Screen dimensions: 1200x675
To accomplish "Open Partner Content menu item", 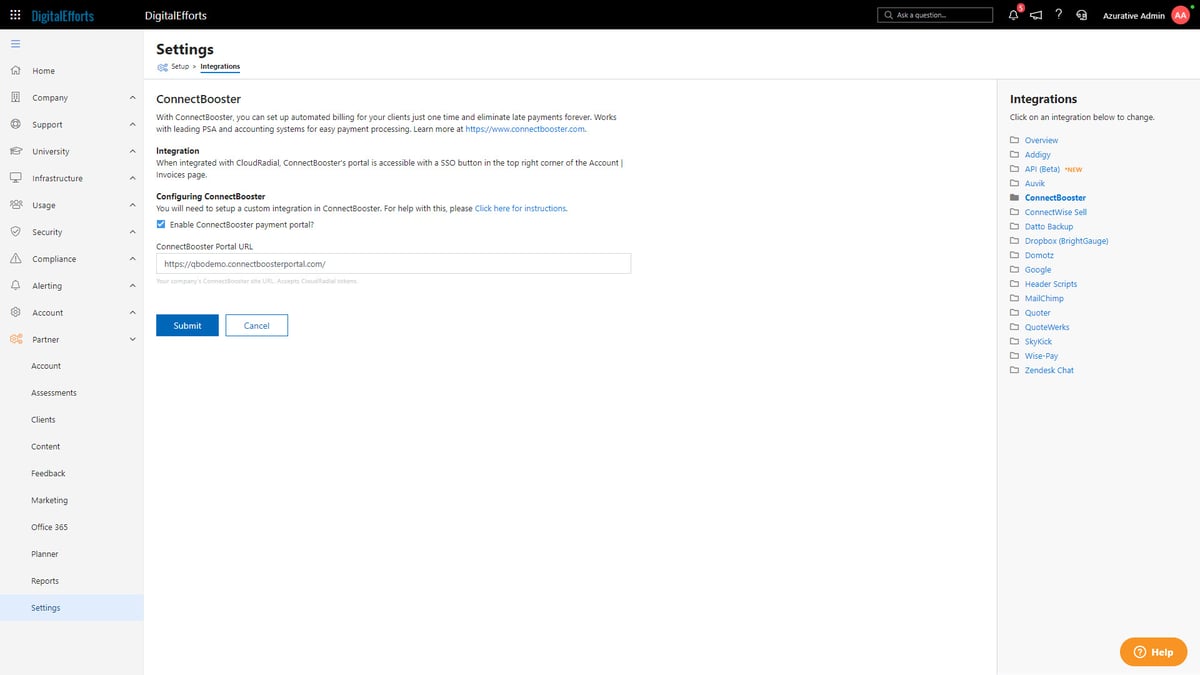I will tap(46, 447).
